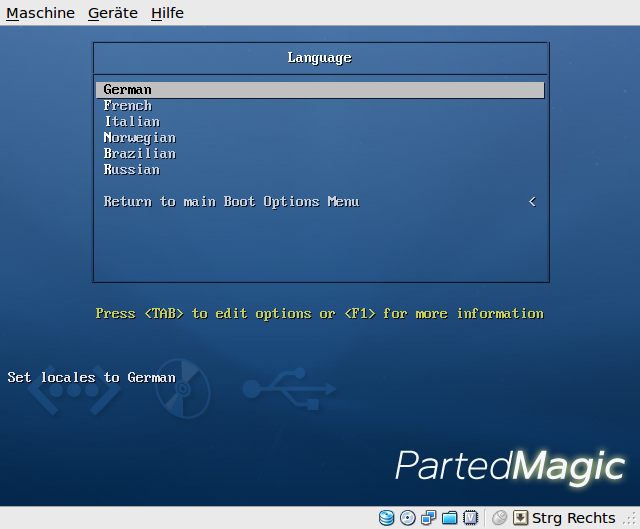
Task: Click the arrow beside Return to main menu
Action: pos(532,202)
